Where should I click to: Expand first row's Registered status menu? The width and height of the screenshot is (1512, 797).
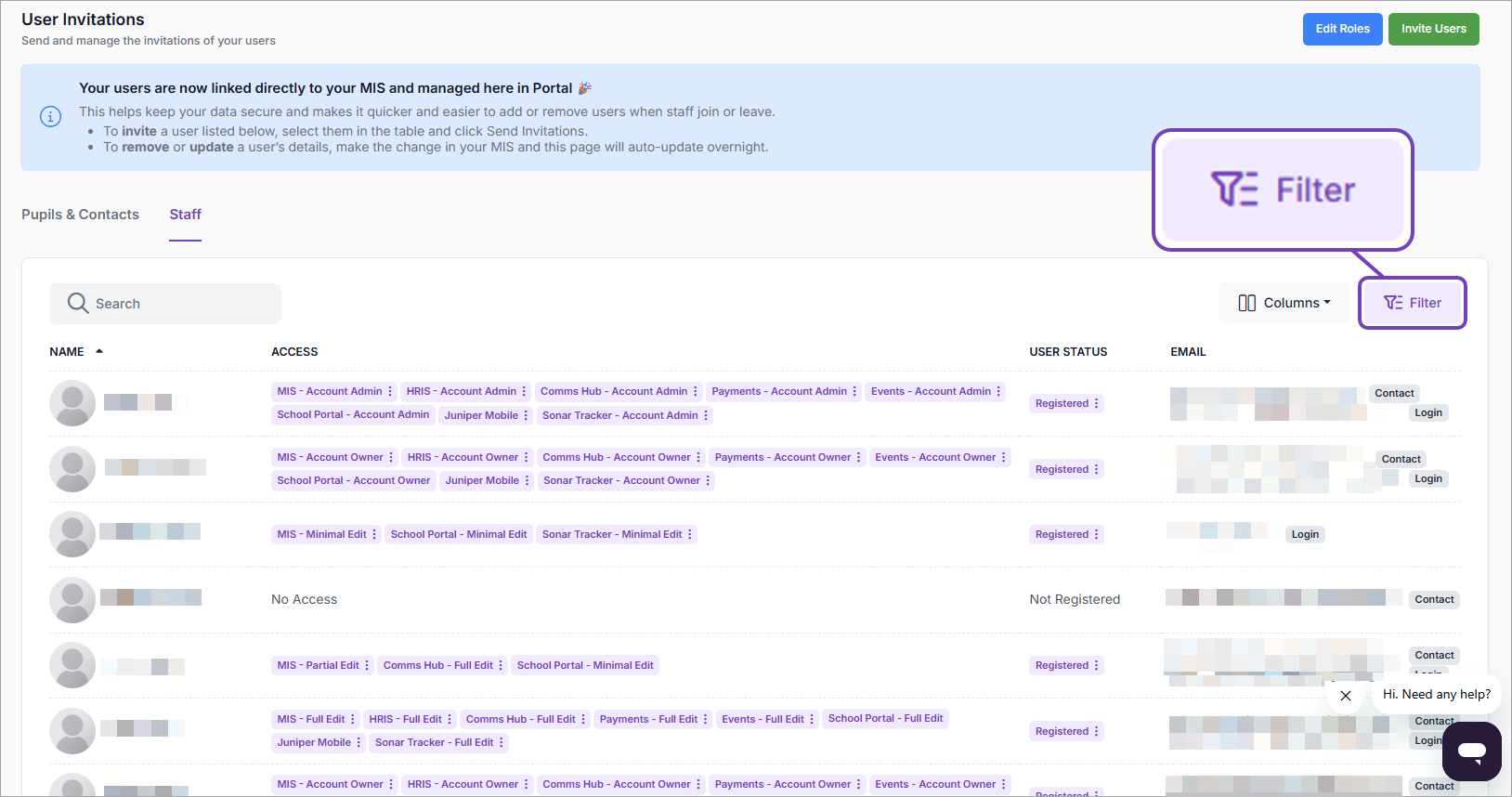coord(1097,403)
